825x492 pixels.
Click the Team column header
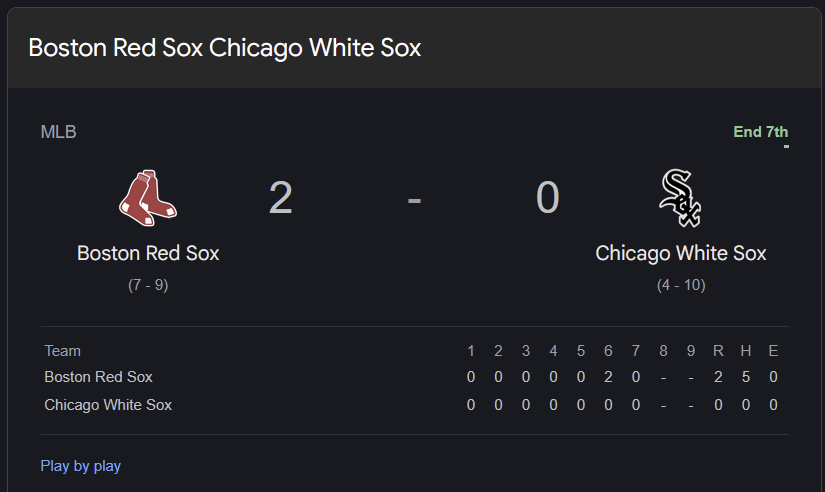[63, 351]
